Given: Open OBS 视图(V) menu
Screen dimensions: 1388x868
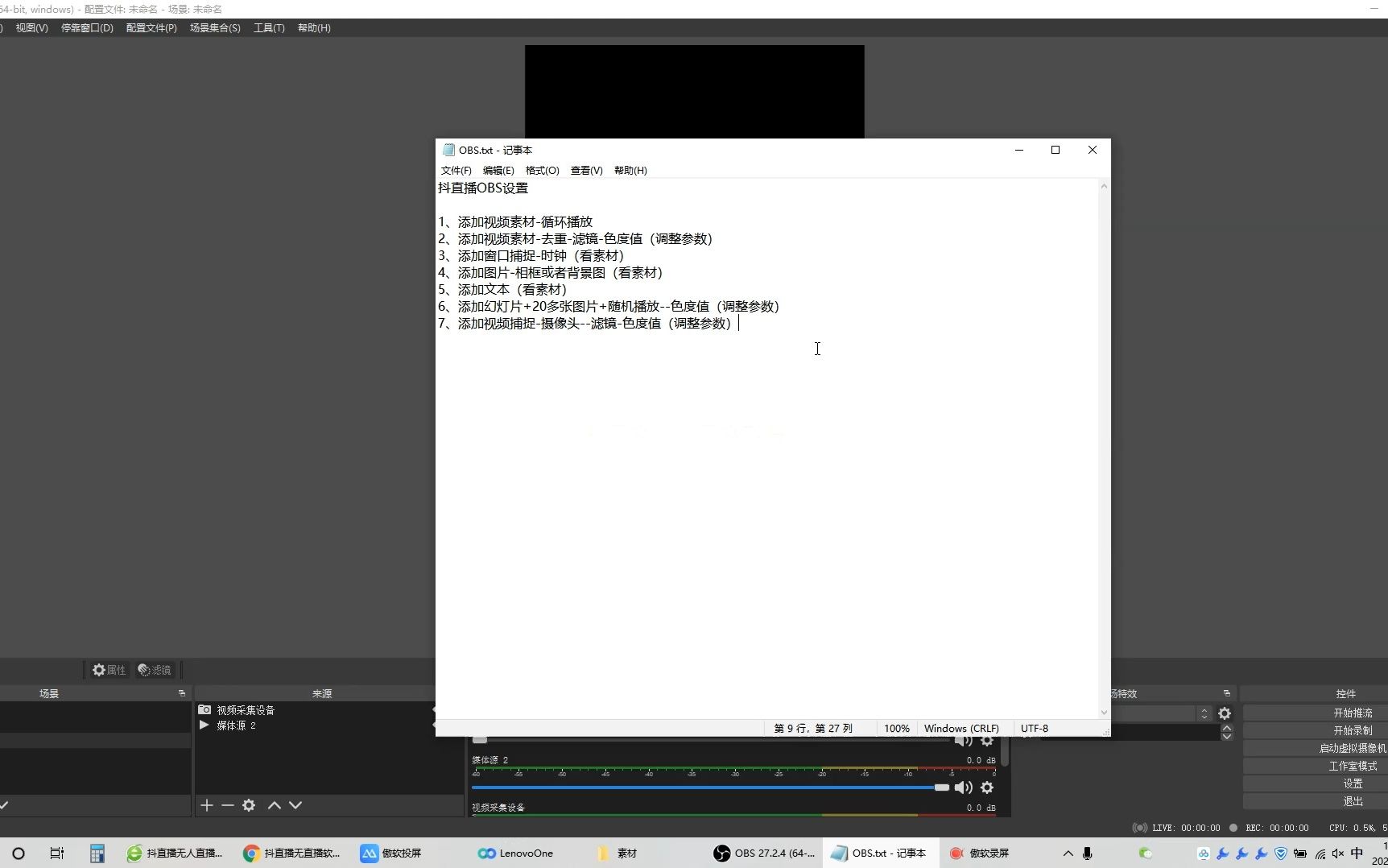Looking at the screenshot, I should point(31,28).
